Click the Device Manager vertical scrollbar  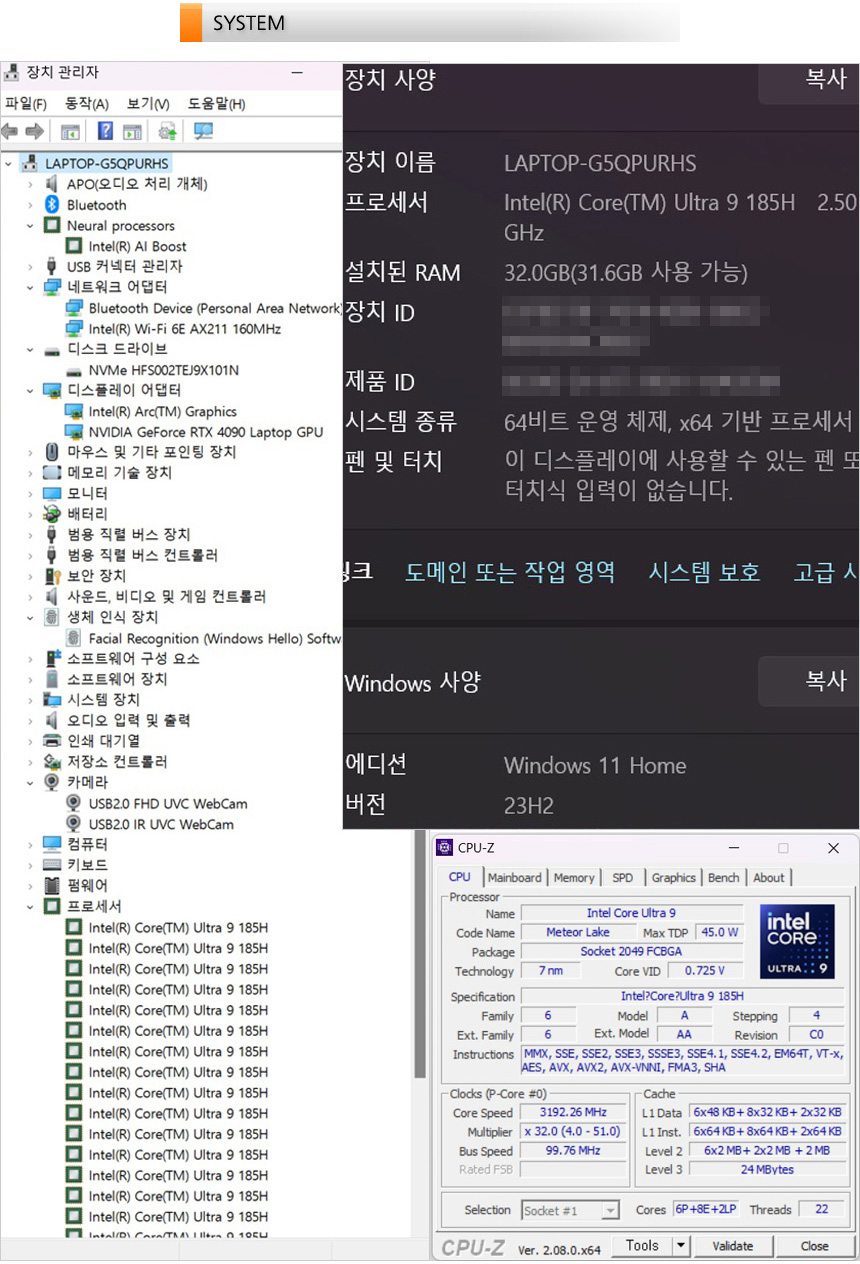point(420,700)
